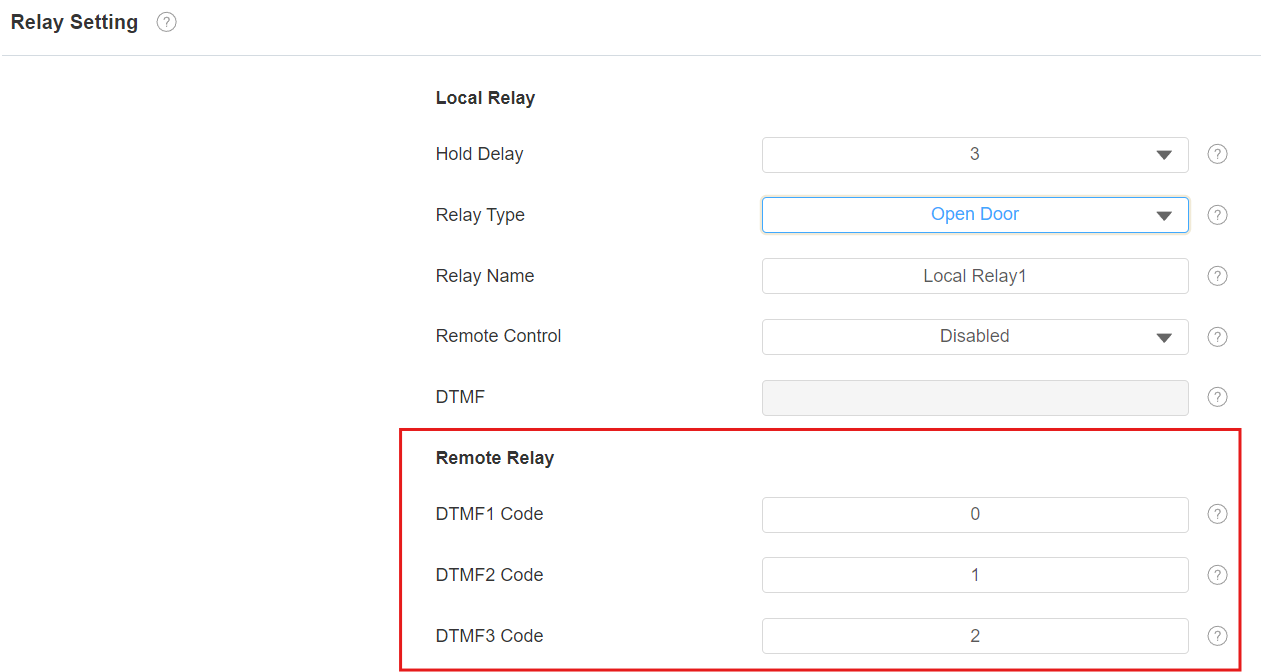1261x672 pixels.
Task: Click the DTMF3 Code label
Action: click(489, 636)
